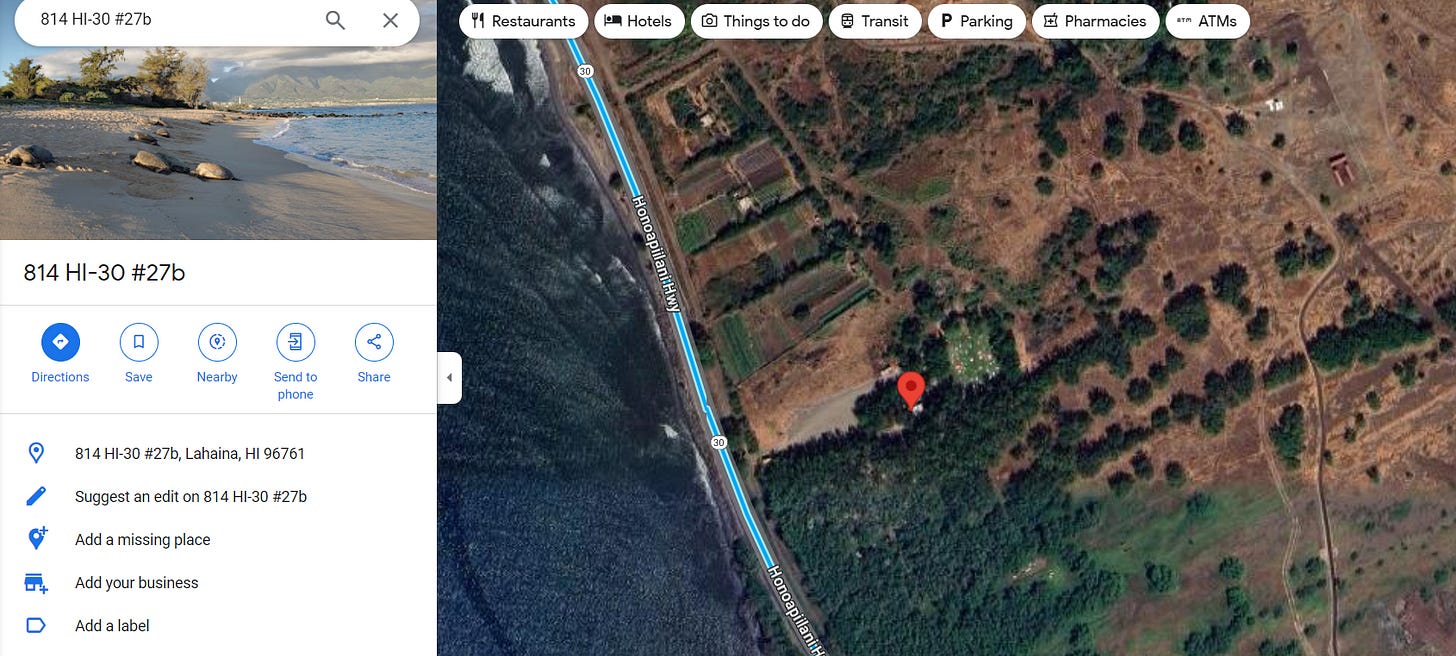This screenshot has width=1456, height=656.
Task: Click the Pharmacies filter chip
Action: (1095, 21)
